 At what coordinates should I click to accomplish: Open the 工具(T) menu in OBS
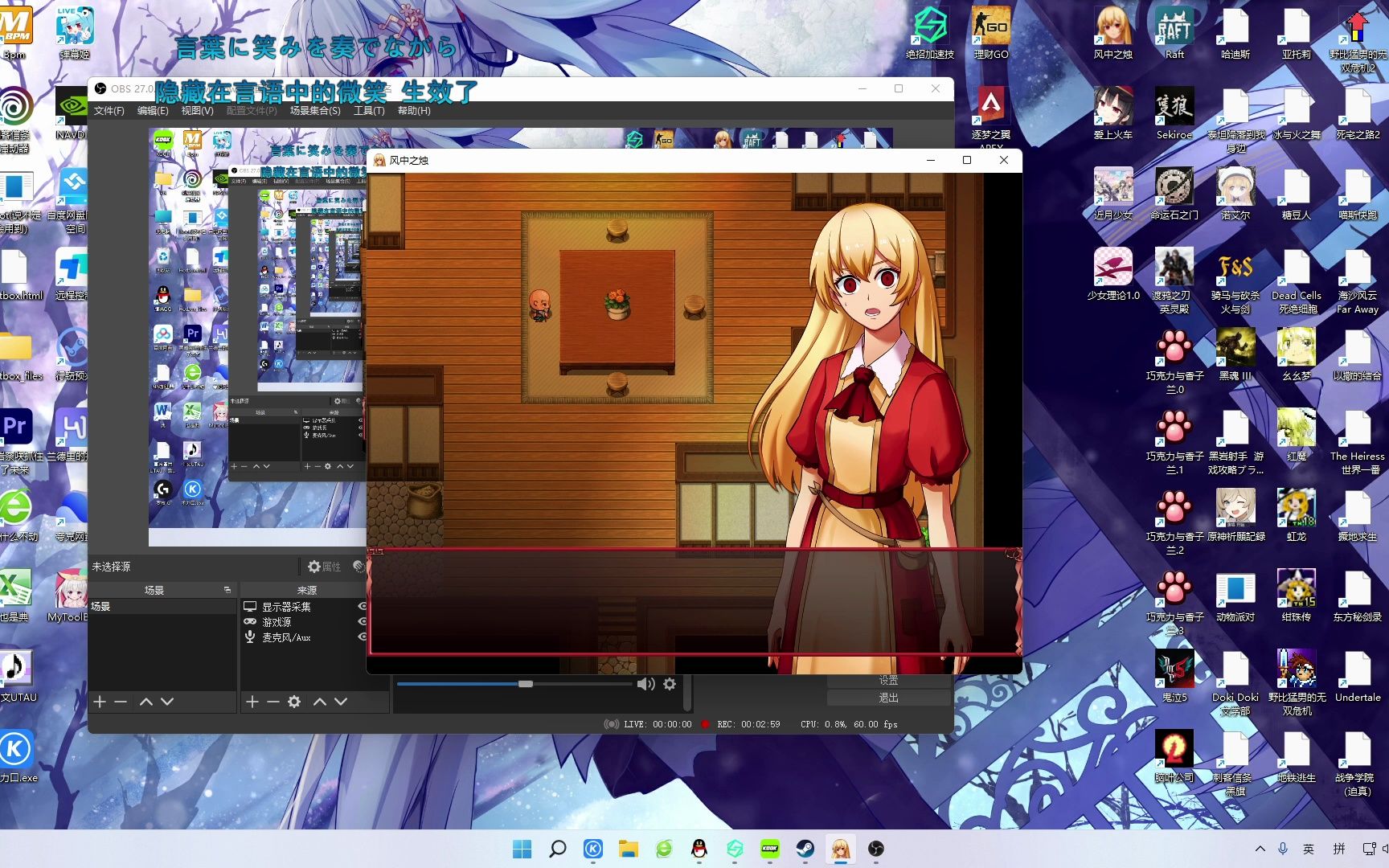(x=369, y=111)
